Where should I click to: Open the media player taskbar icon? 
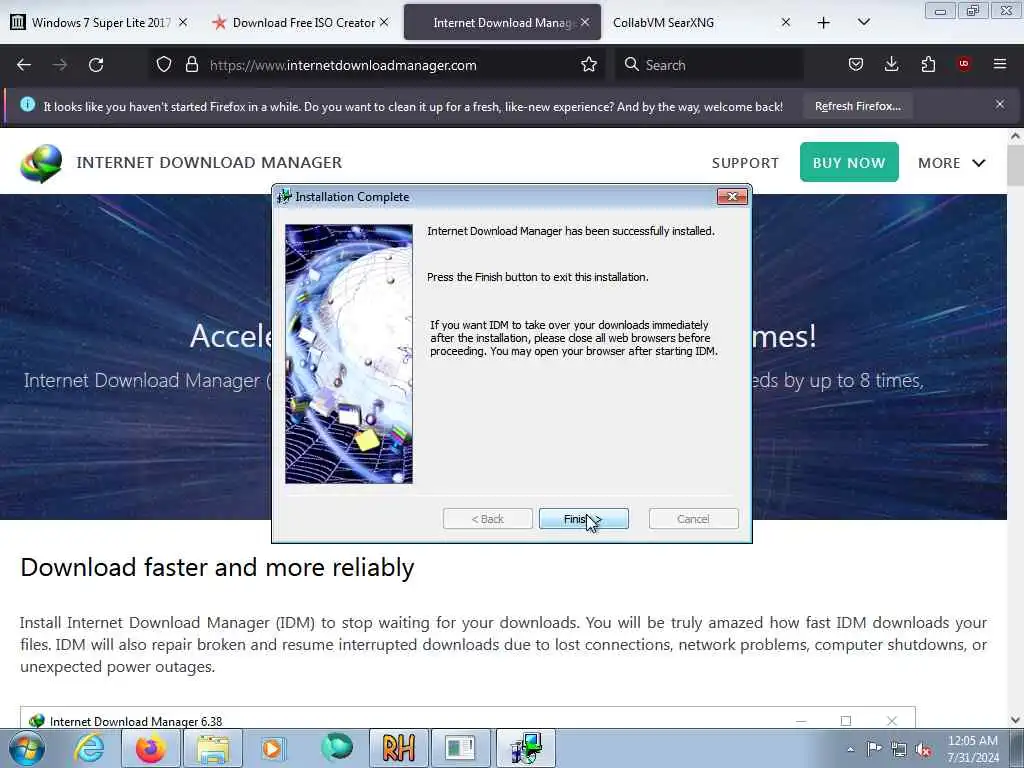(273, 748)
